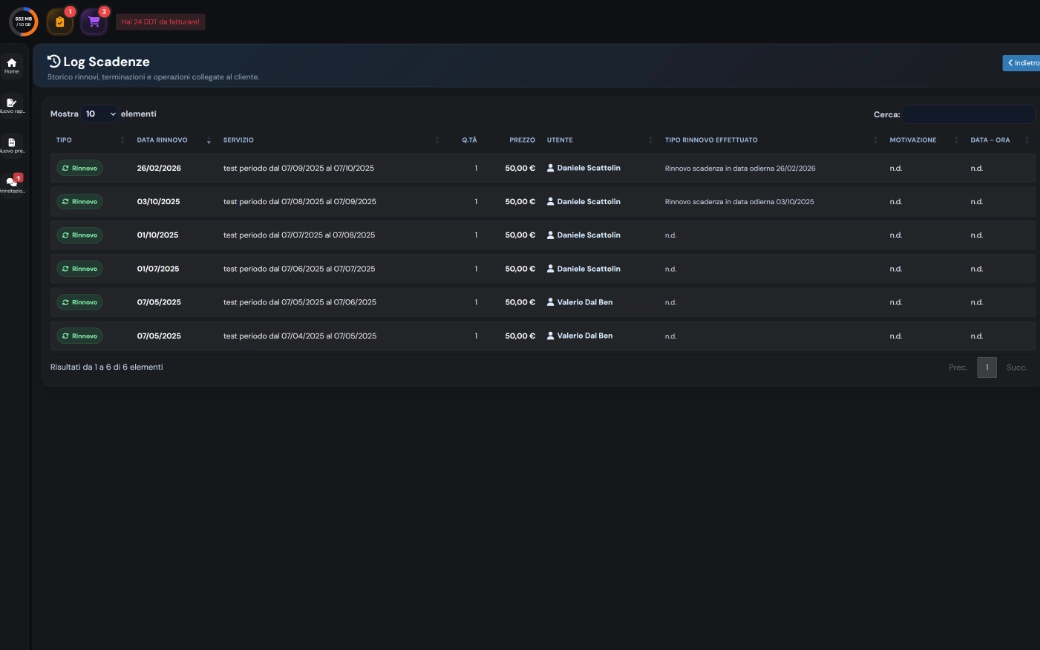Go to the next page with Succ.
The width and height of the screenshot is (1040, 650).
click(1017, 367)
